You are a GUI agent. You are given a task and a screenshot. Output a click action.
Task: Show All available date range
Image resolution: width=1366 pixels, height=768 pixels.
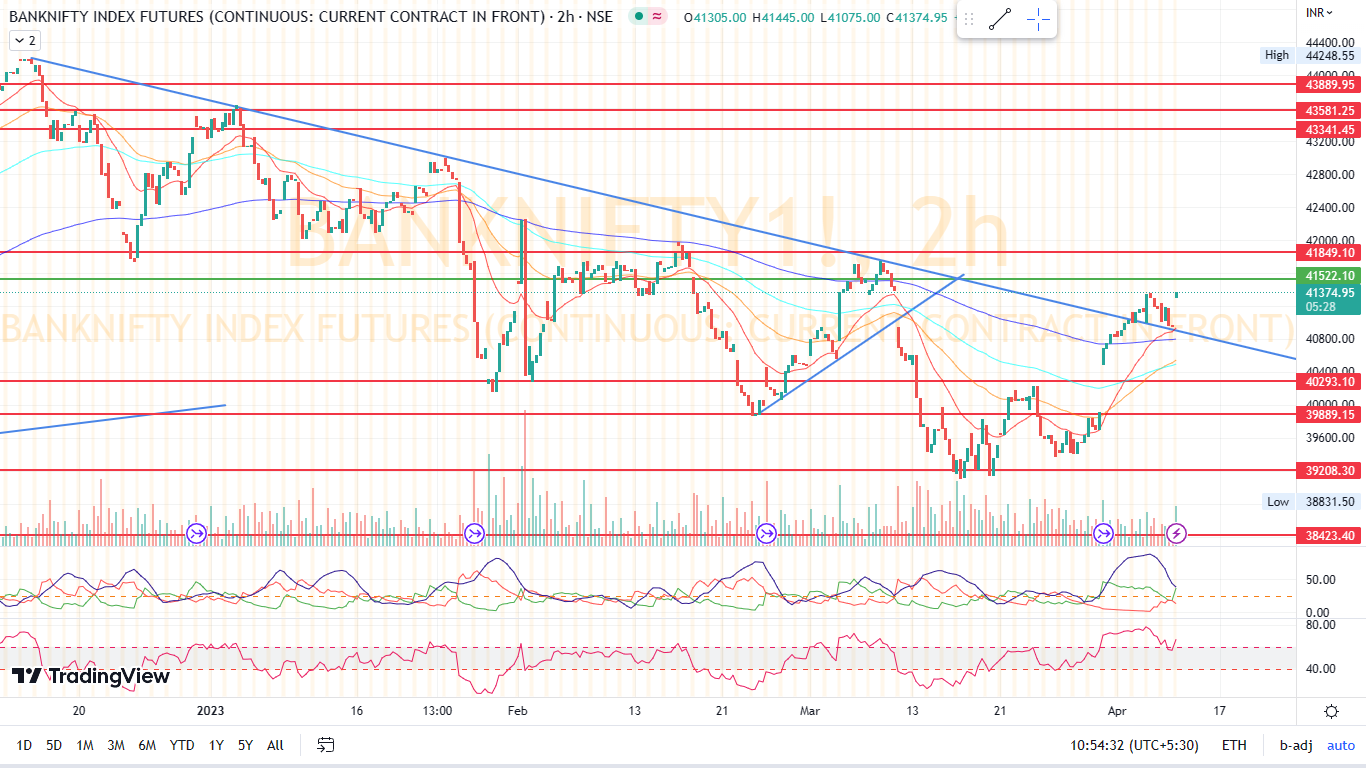point(276,745)
